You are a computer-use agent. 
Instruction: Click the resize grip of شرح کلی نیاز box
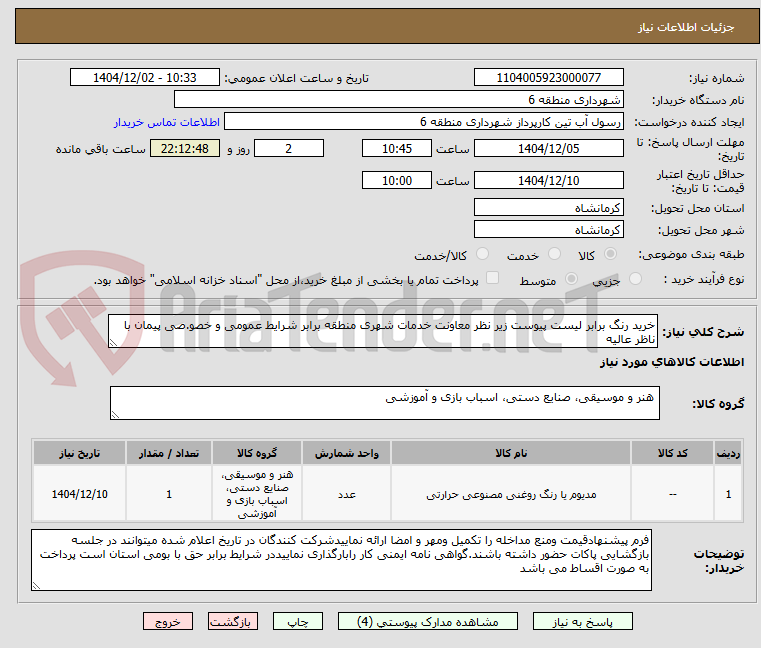(x=113, y=343)
